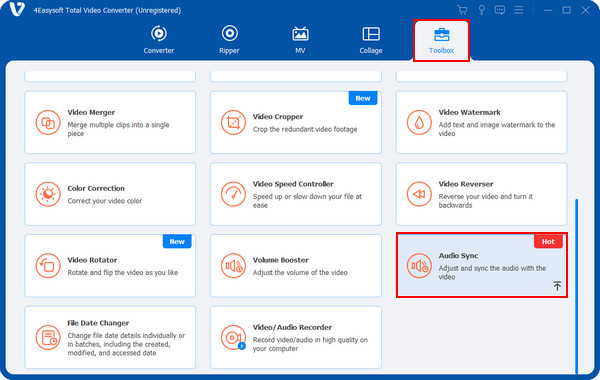This screenshot has height=380, width=600.
Task: Open the Volume Booster tool title
Action: [280, 260]
